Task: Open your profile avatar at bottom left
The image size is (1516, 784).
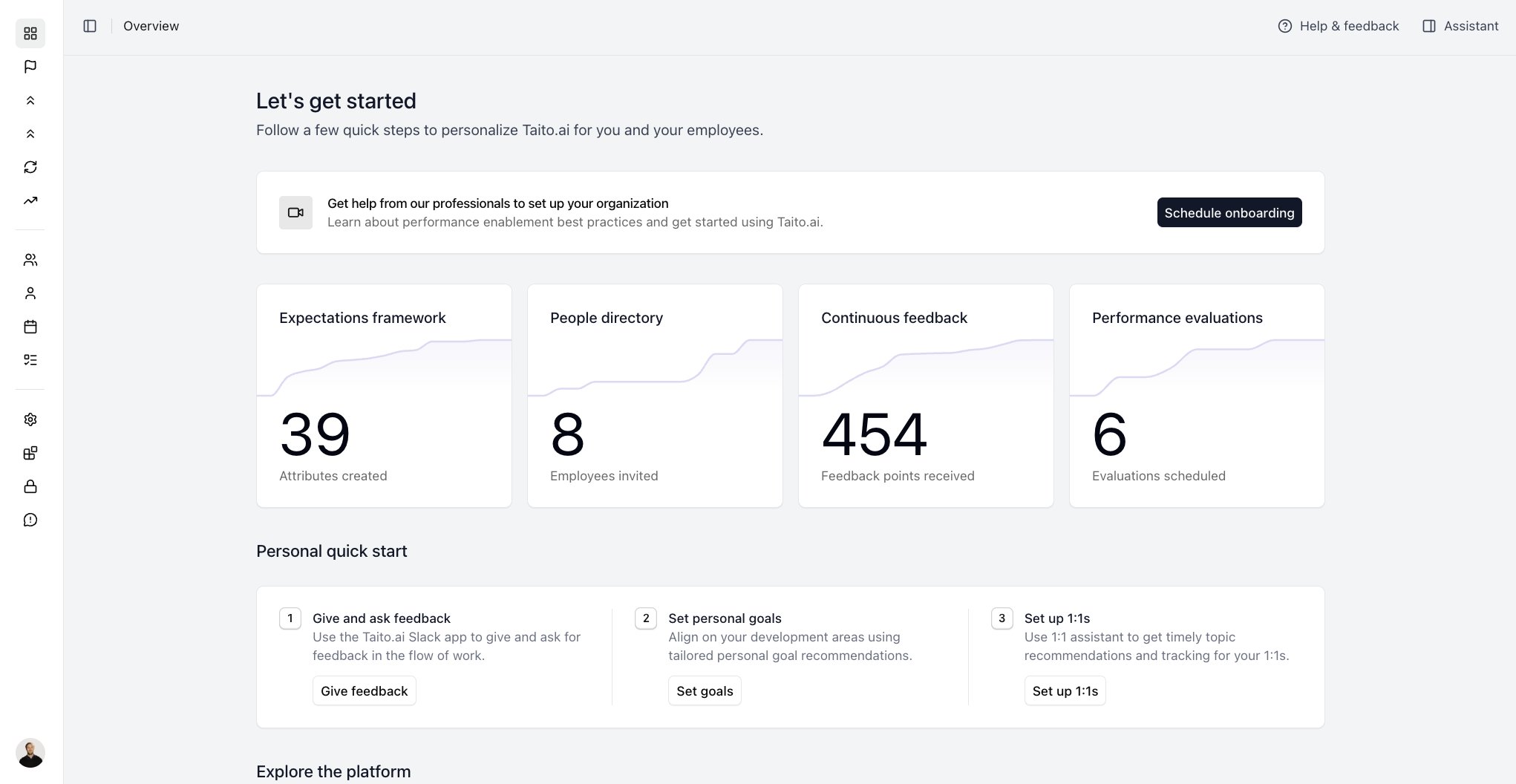Action: 30,753
